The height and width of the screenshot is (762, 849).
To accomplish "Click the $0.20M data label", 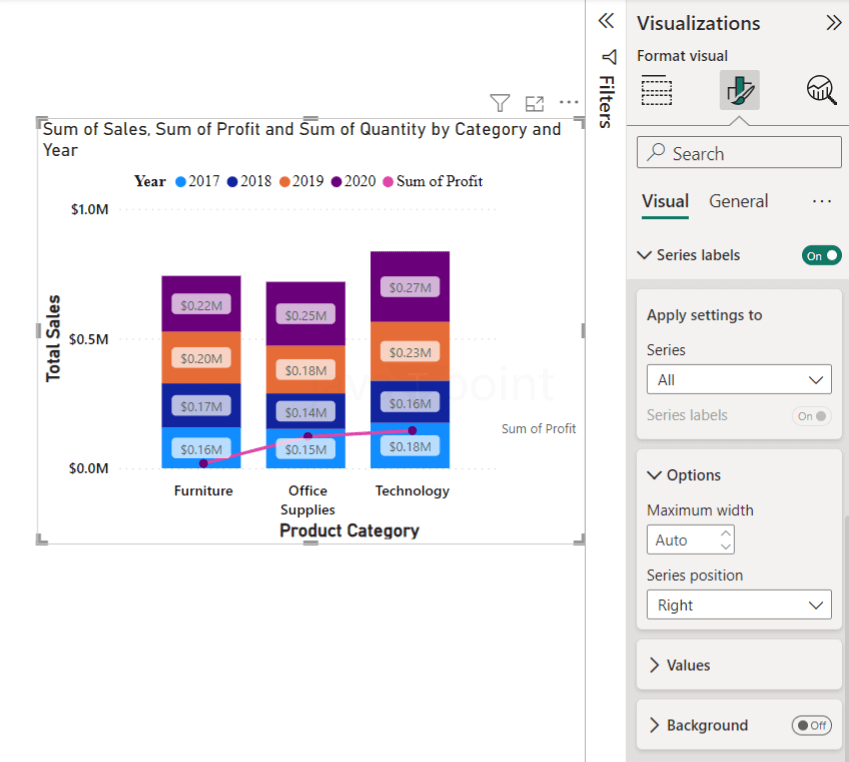I will [201, 358].
